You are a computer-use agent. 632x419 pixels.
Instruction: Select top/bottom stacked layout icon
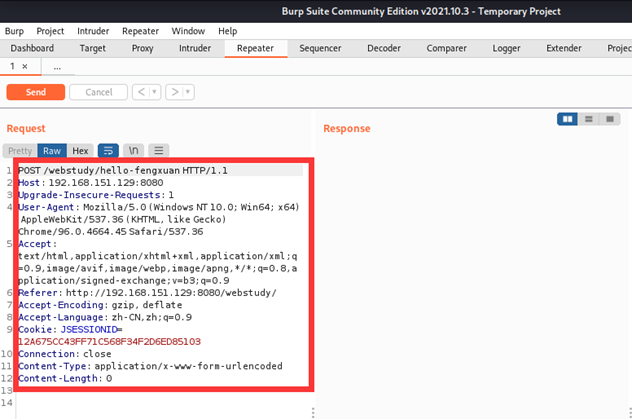tap(588, 119)
